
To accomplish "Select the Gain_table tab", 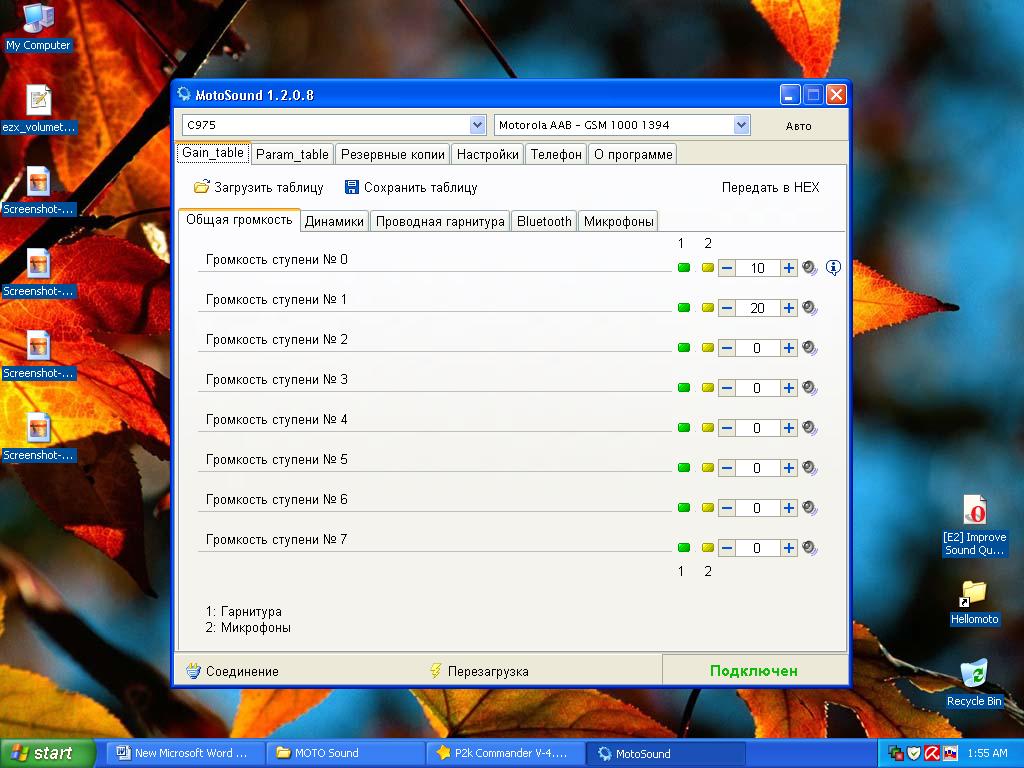I will click(213, 153).
